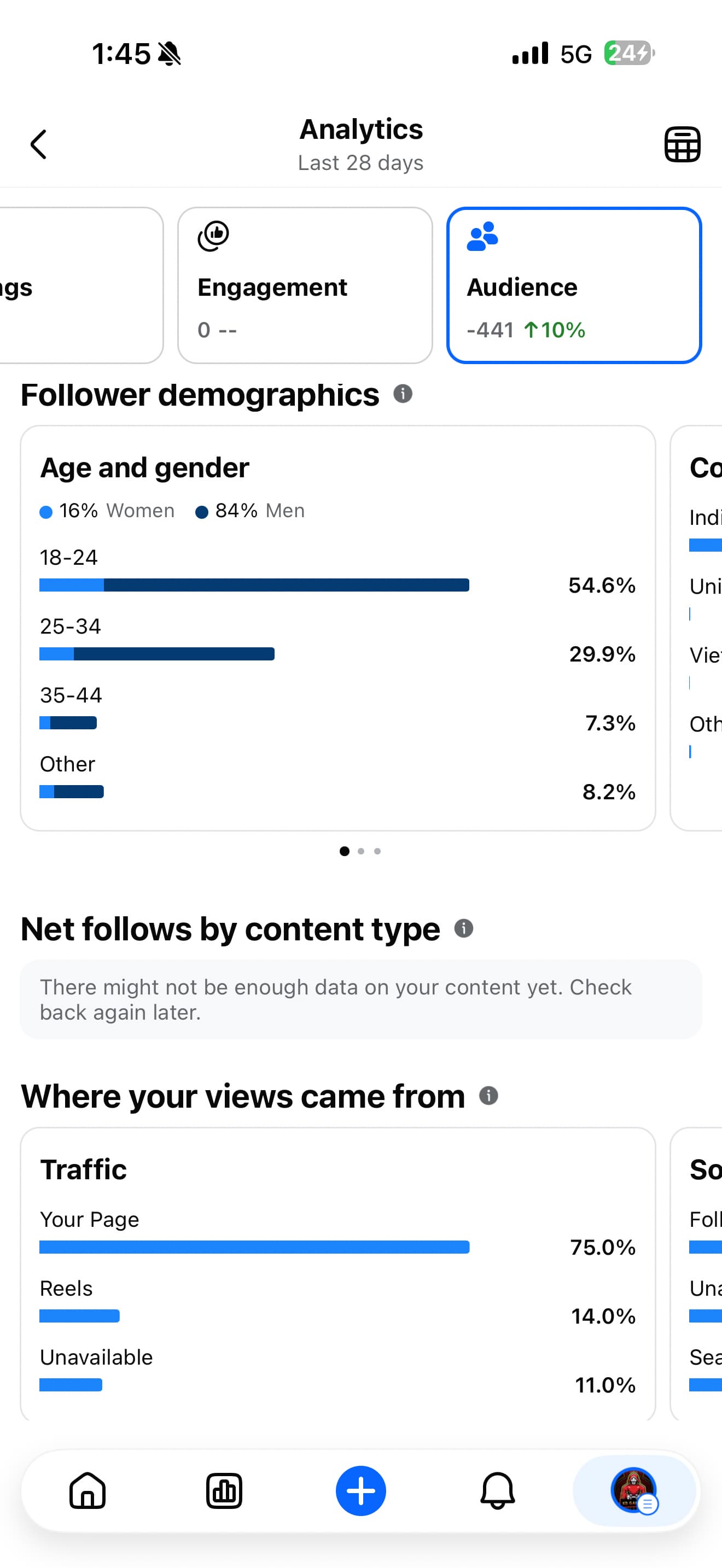Tap the blue plus create button

coord(361,1491)
